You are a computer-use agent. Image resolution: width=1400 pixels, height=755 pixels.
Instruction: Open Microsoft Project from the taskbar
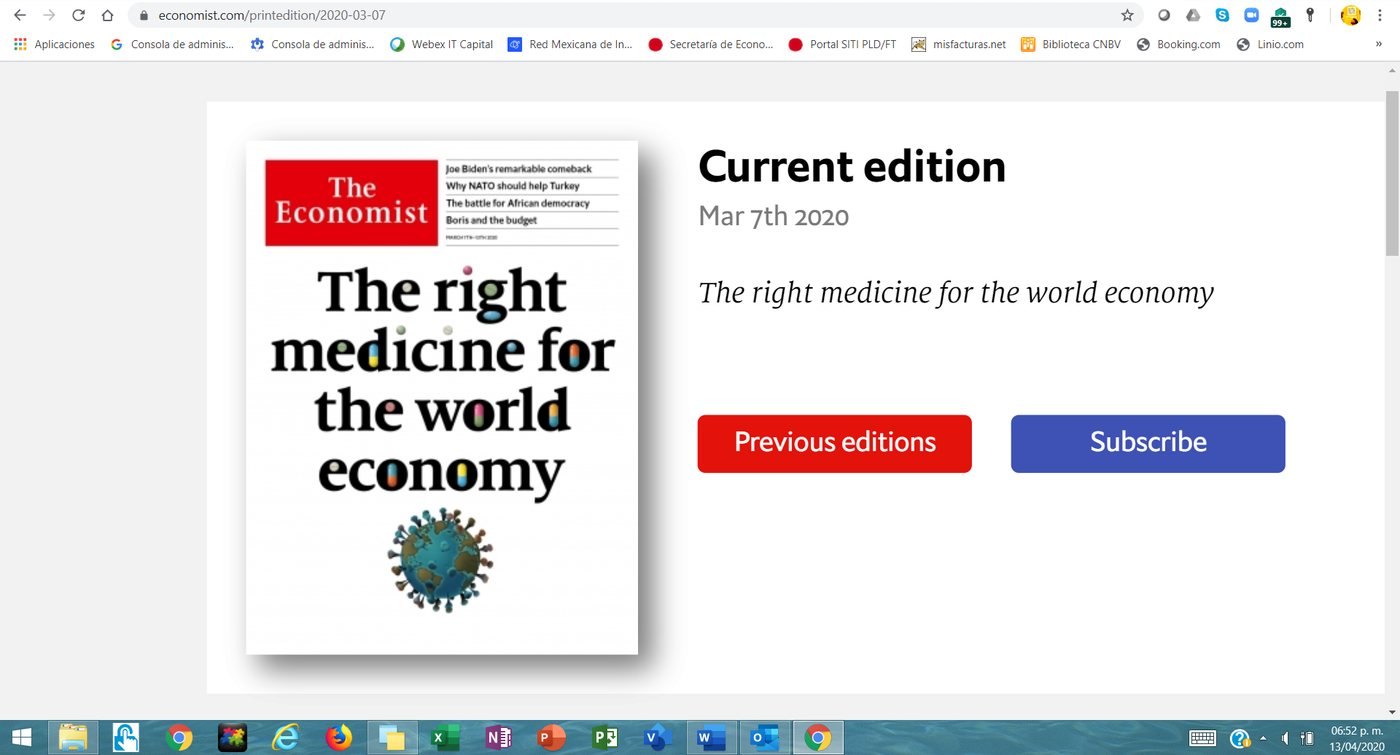coord(605,738)
